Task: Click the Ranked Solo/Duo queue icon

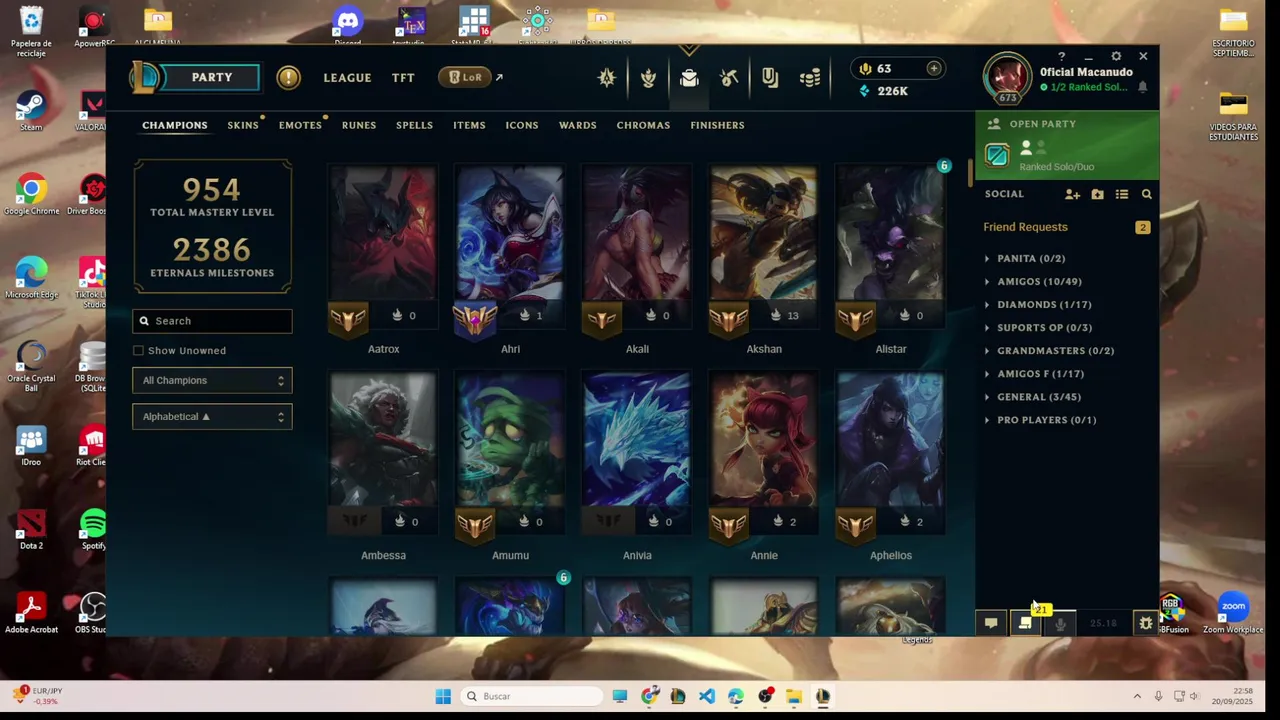Action: coord(997,155)
